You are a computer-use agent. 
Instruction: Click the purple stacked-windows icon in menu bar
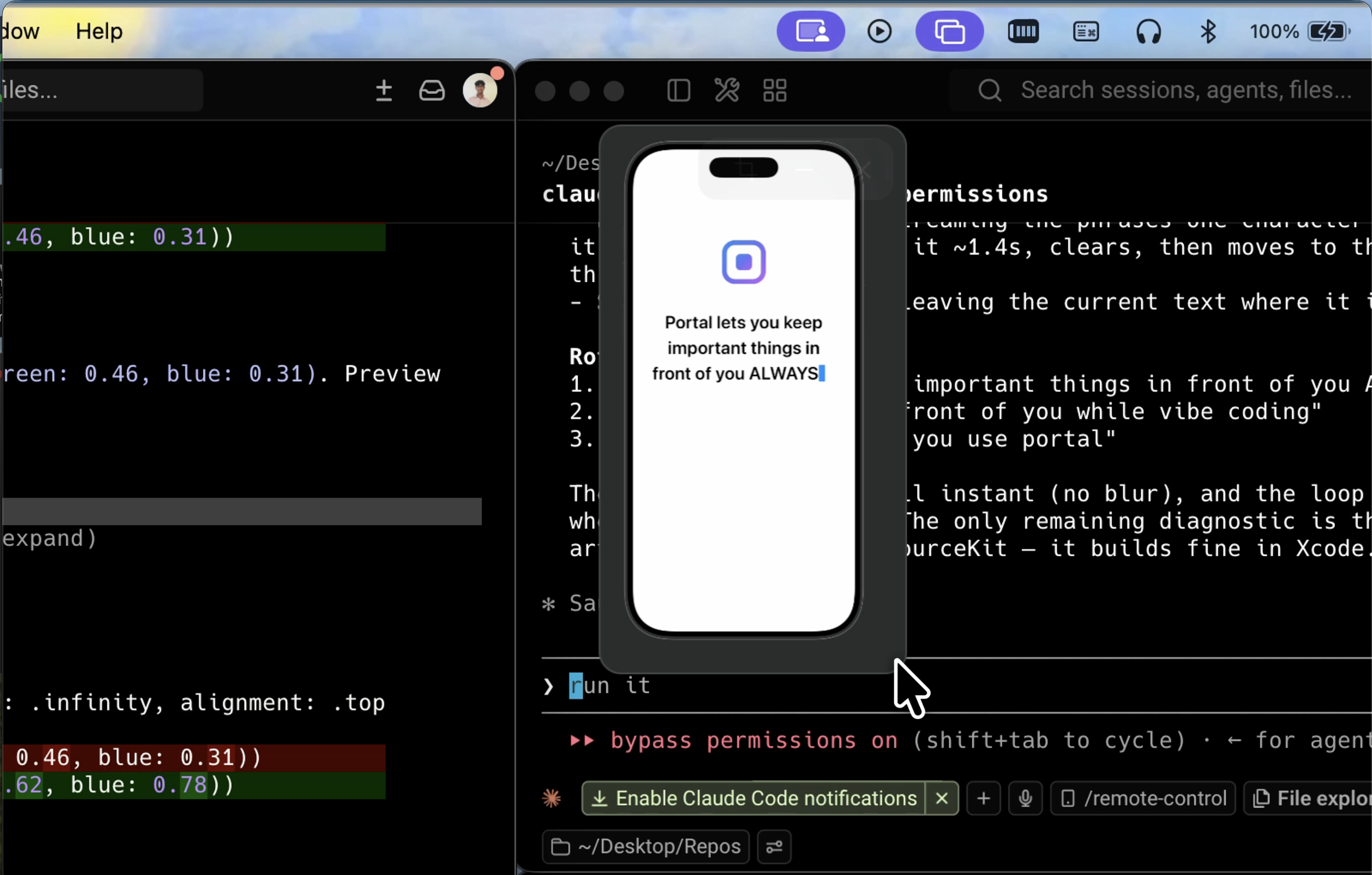949,31
